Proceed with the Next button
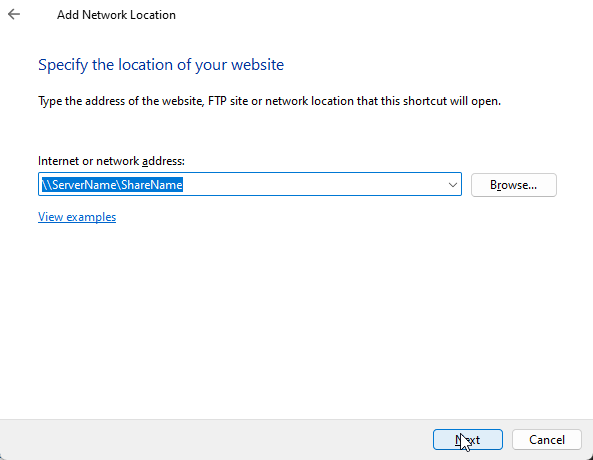The image size is (593, 460). (x=468, y=440)
